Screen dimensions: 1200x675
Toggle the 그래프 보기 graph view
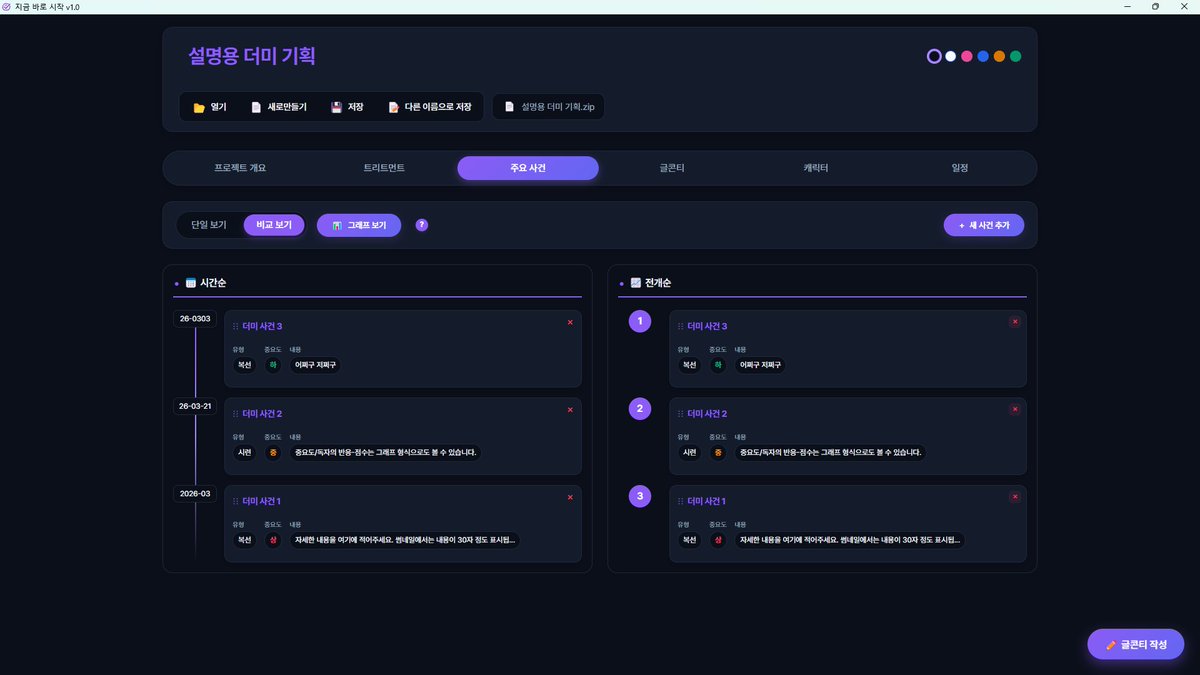359,225
